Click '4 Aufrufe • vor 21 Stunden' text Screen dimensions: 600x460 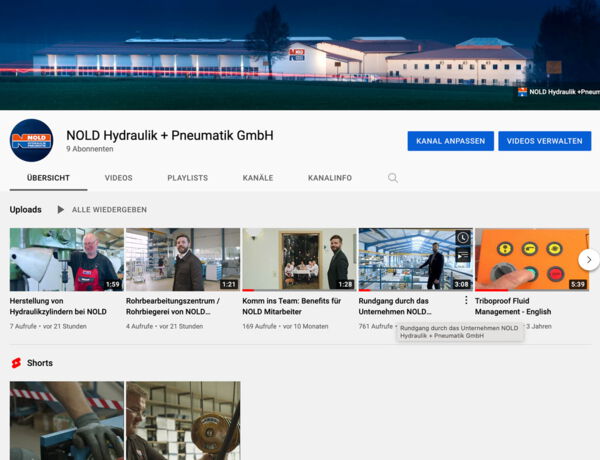(x=165, y=326)
